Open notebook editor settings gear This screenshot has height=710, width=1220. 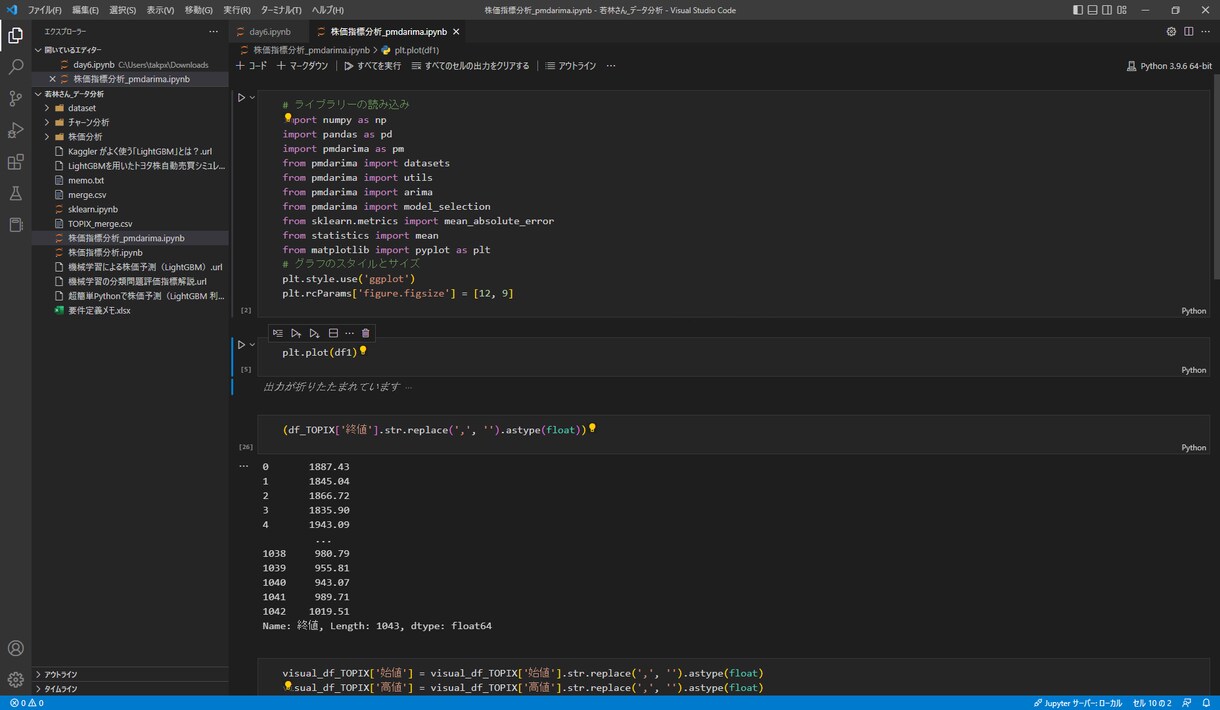point(1172,31)
